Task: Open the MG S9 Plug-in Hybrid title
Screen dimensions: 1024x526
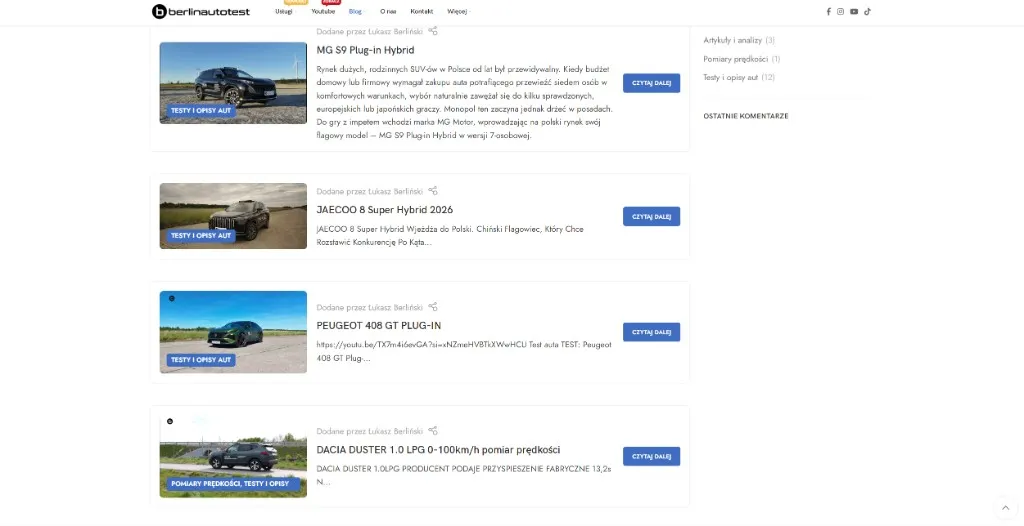Action: 365,50
